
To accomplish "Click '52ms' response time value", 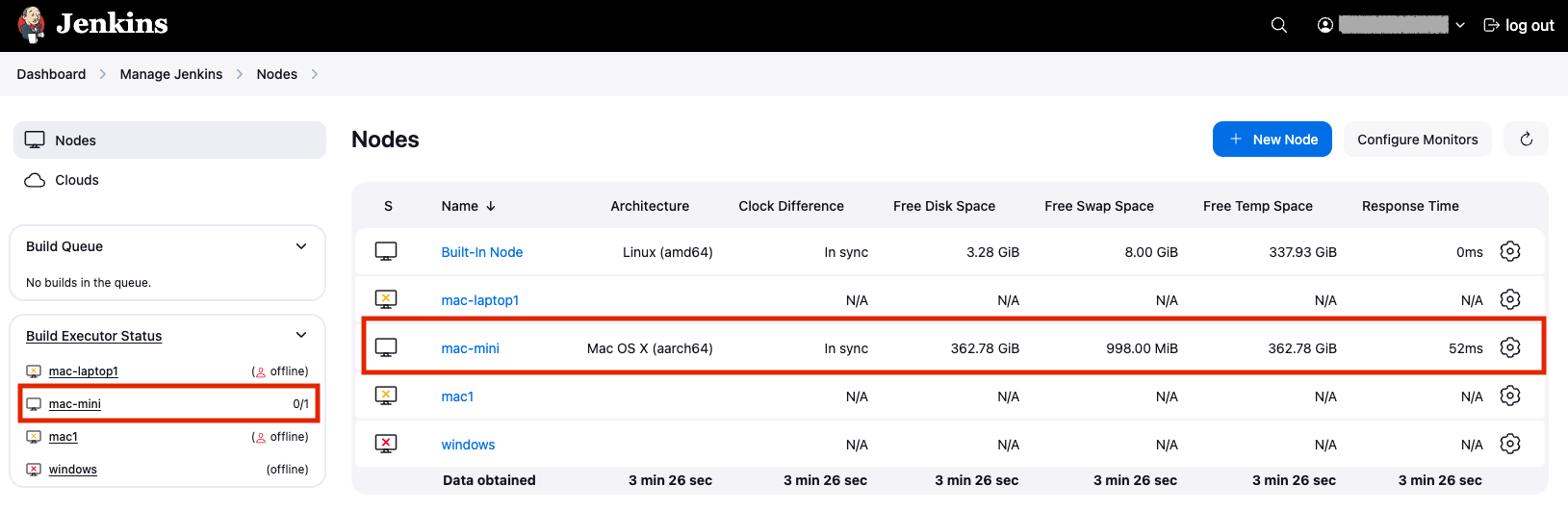I will (1466, 348).
